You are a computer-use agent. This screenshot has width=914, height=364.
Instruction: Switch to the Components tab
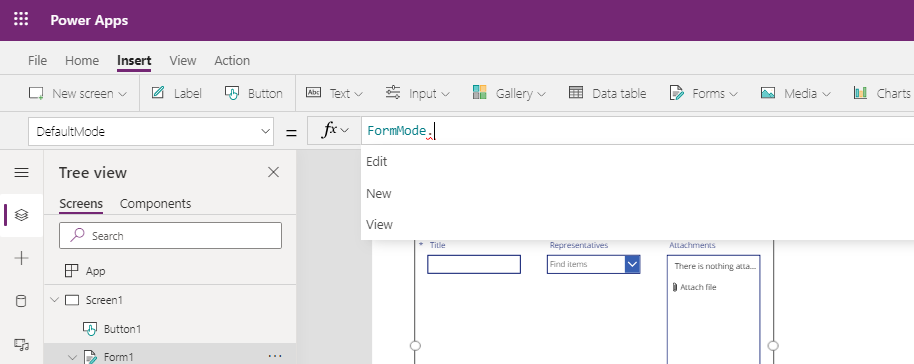pyautogui.click(x=156, y=204)
